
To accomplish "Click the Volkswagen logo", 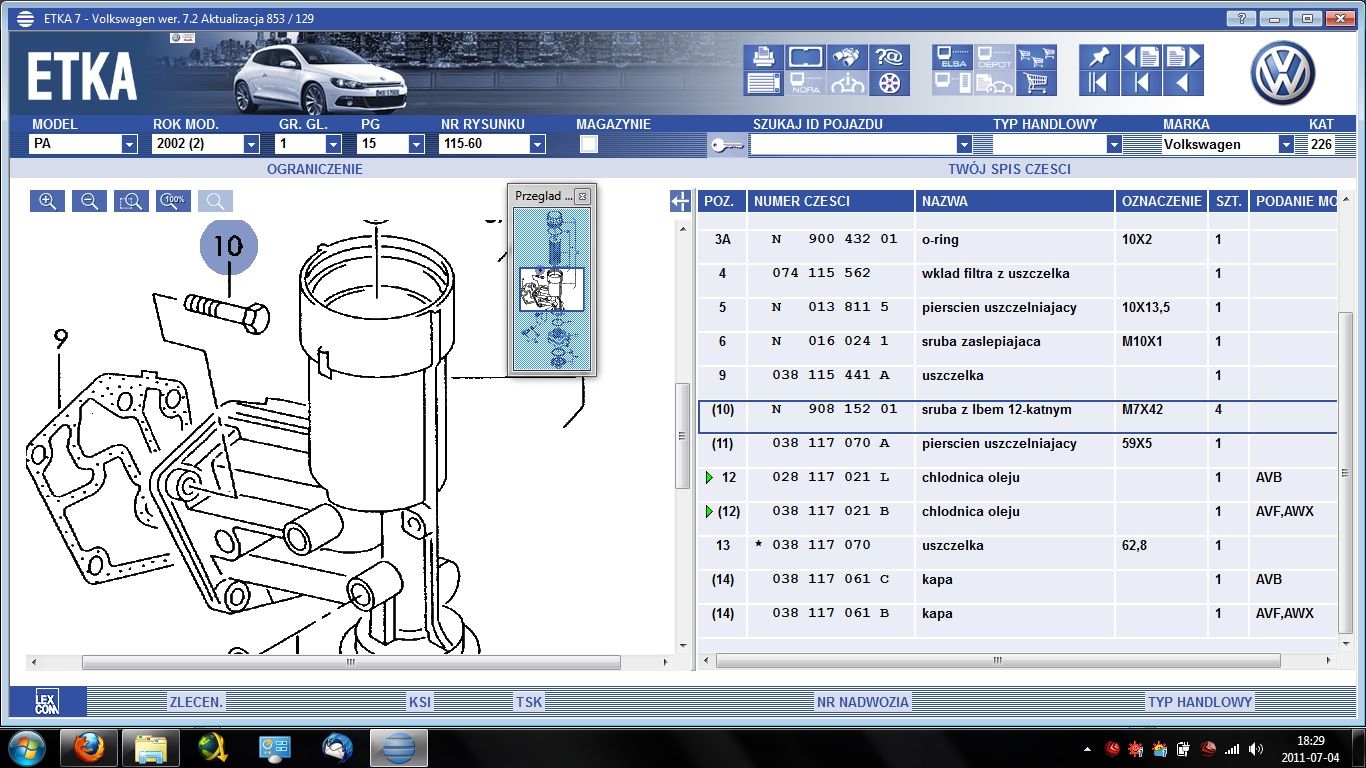I will 1283,73.
